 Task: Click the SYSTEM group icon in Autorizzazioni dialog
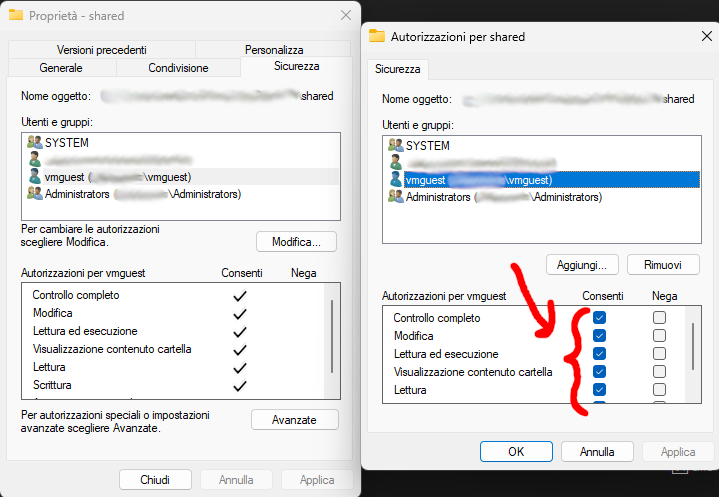coord(396,146)
